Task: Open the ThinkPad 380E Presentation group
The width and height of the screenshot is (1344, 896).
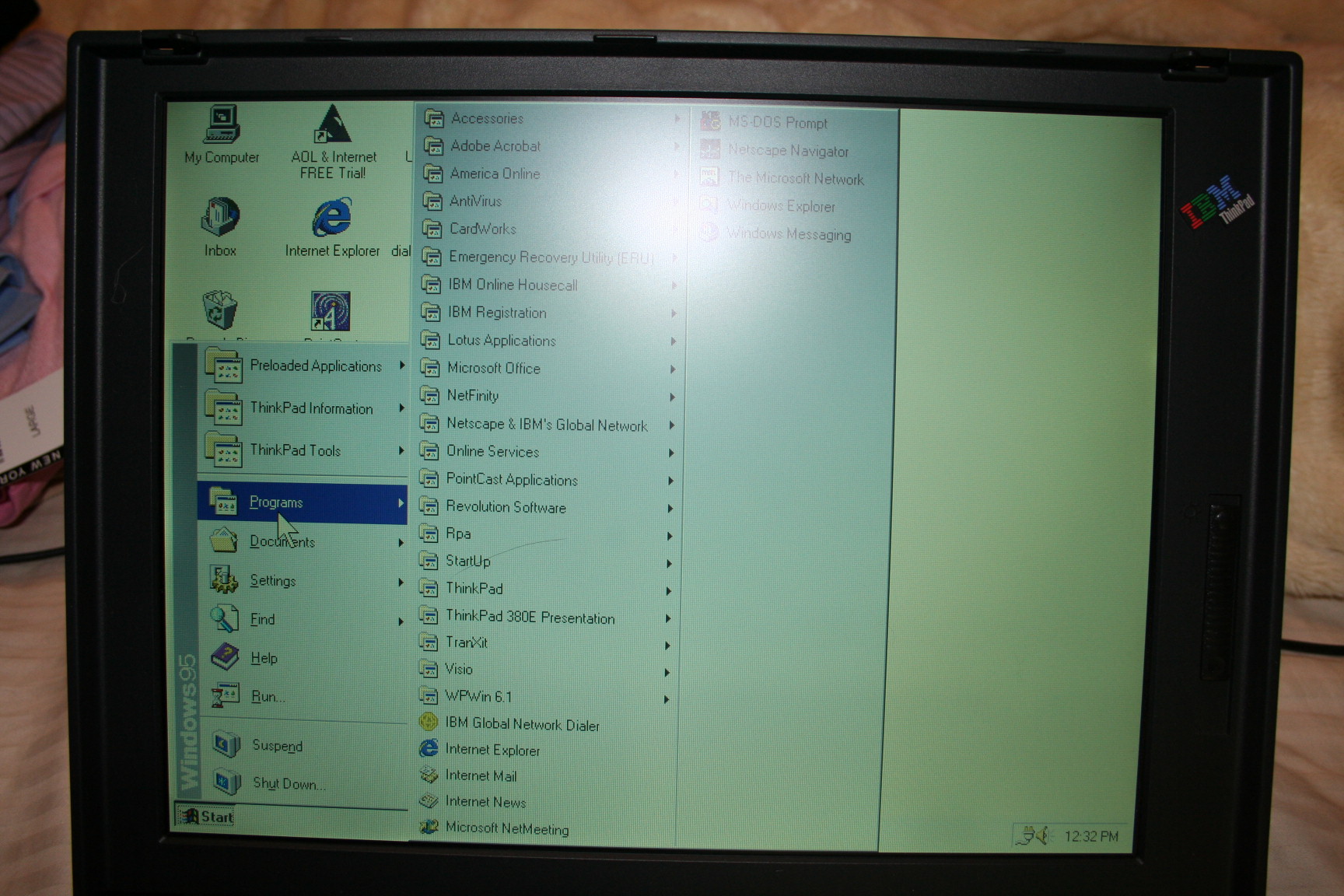Action: click(x=546, y=617)
